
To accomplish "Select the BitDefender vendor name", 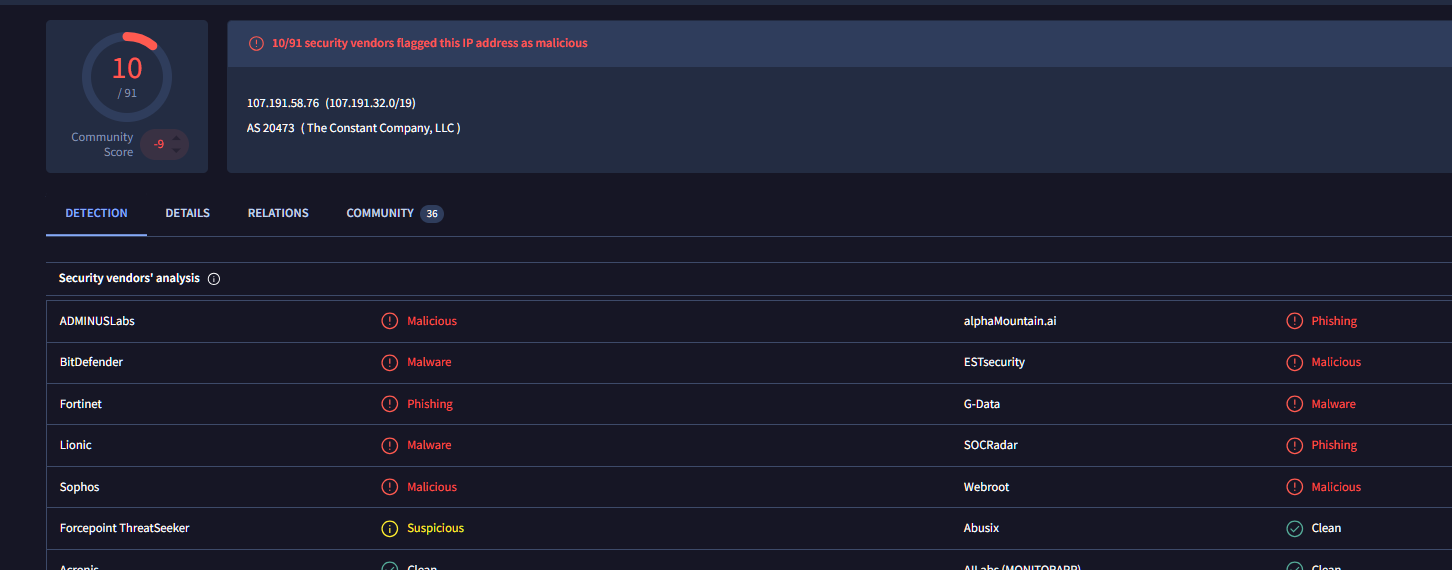I will [x=91, y=362].
